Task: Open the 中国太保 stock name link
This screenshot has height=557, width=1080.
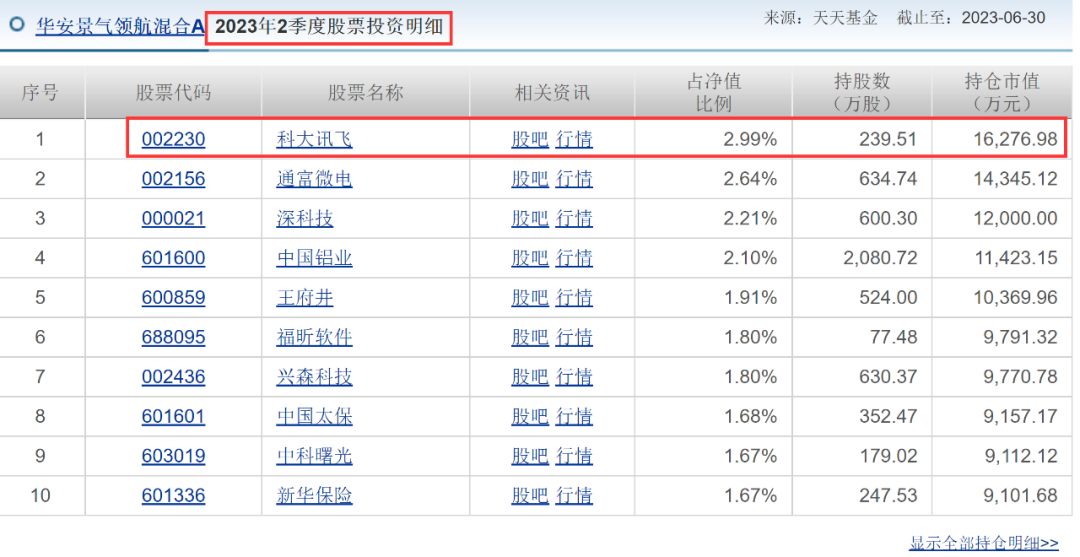Action: point(314,417)
